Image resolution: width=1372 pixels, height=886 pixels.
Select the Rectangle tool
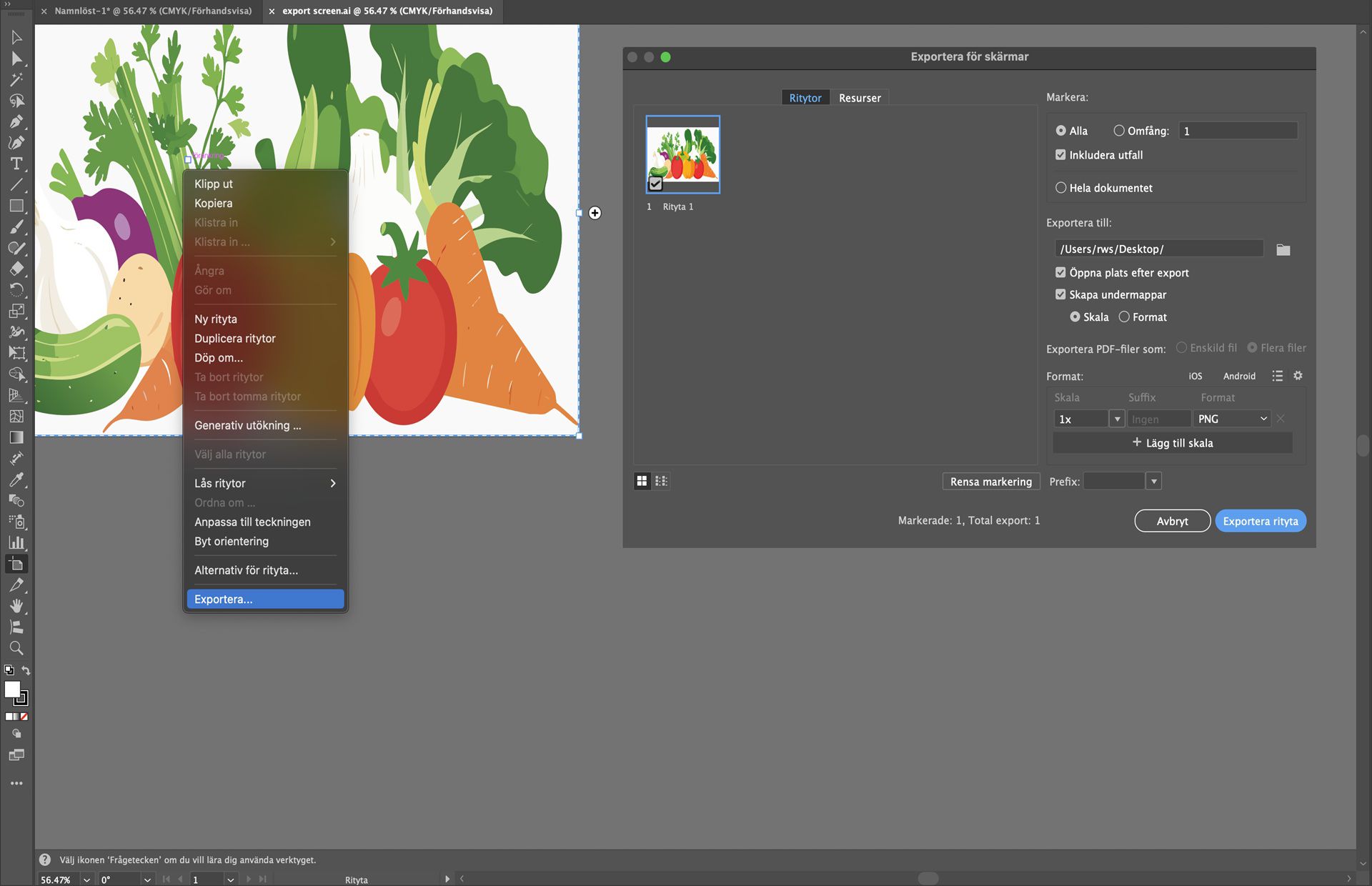click(x=16, y=206)
